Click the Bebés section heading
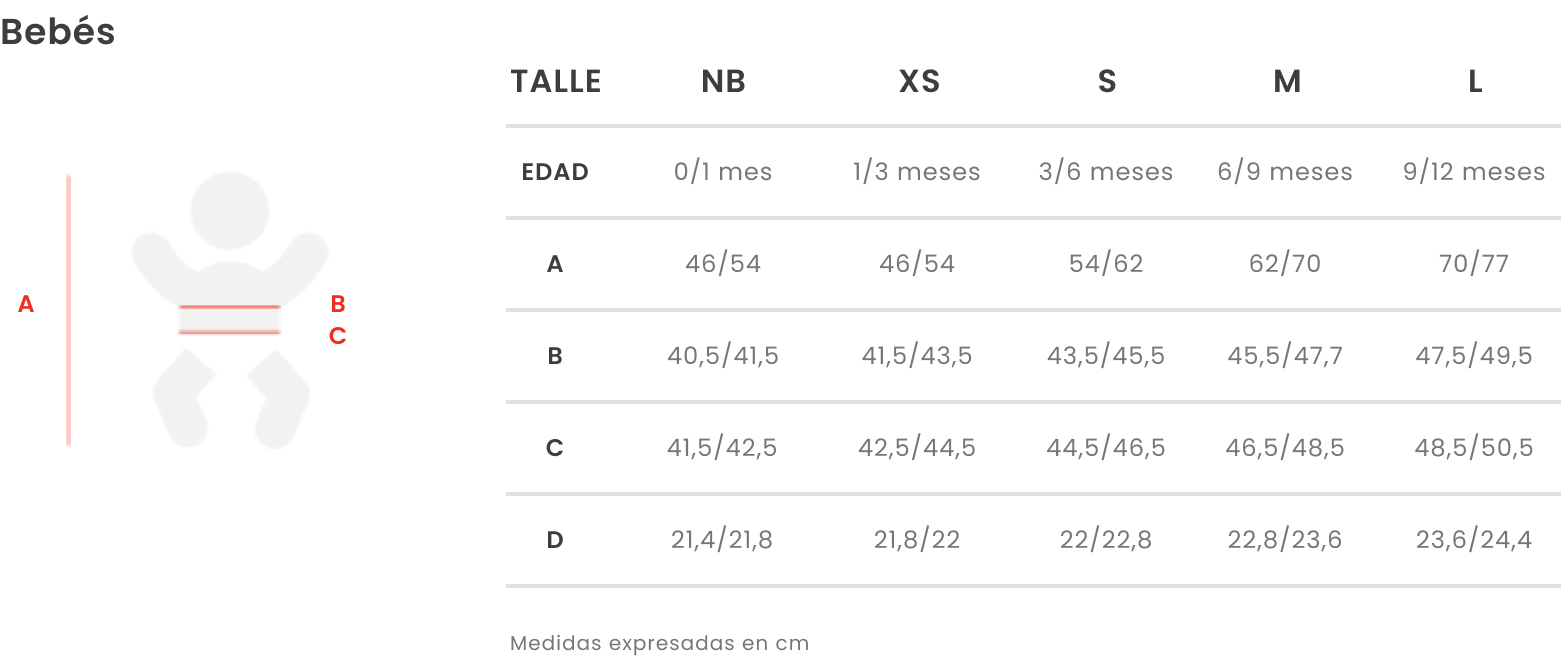This screenshot has width=1561, height=658. [x=58, y=32]
